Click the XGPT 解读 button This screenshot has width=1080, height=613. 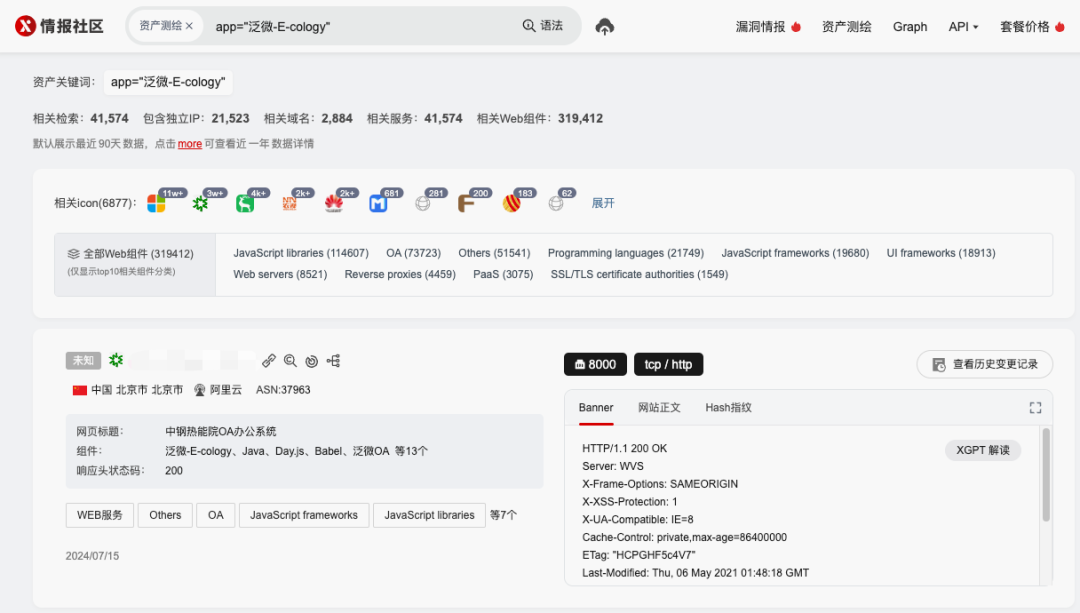tap(983, 450)
